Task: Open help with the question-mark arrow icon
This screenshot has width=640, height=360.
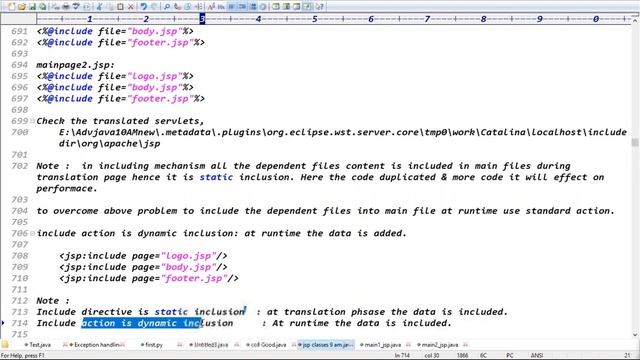Action: [320, 7]
